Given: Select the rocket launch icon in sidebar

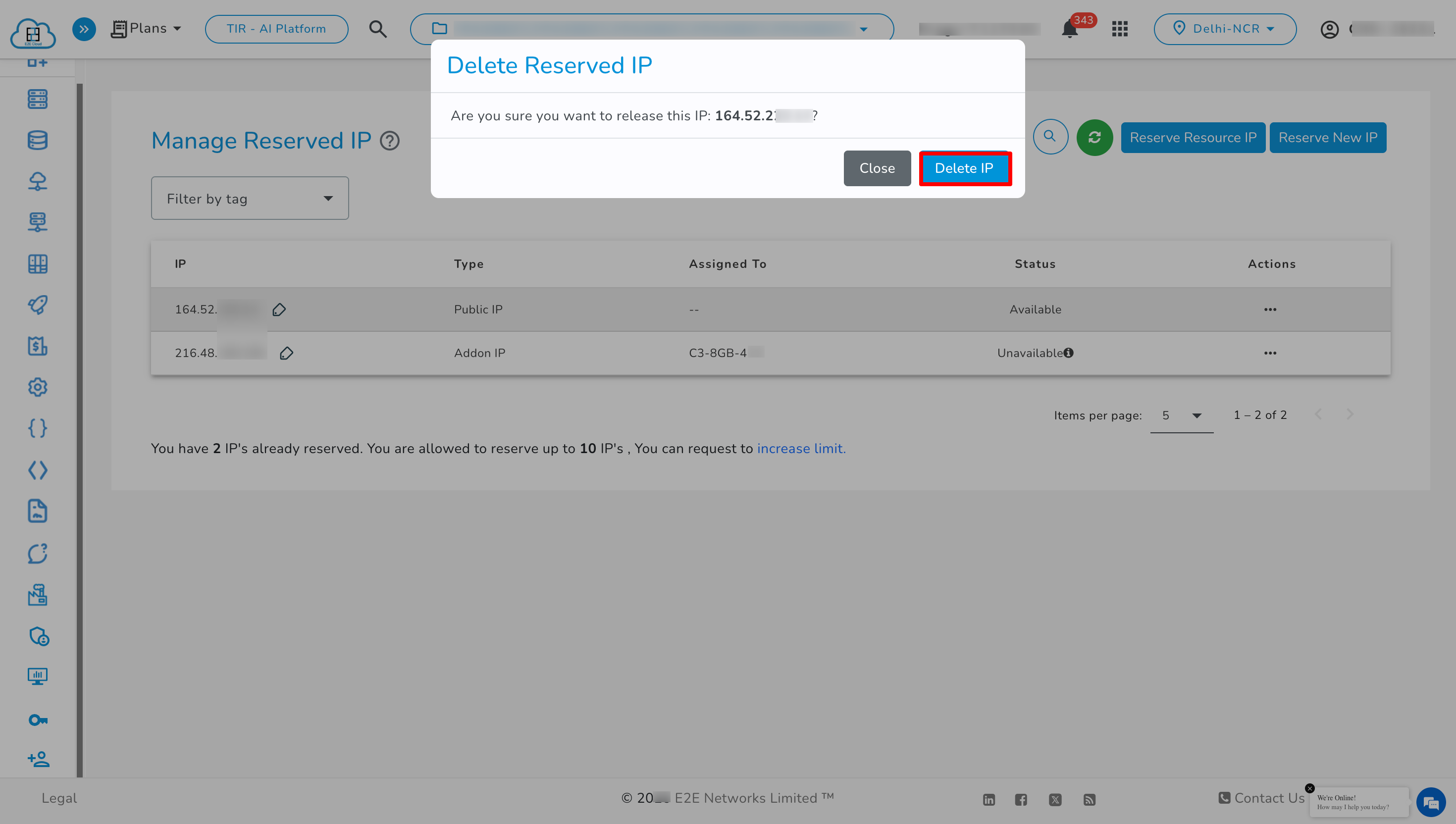Looking at the screenshot, I should coord(37,305).
